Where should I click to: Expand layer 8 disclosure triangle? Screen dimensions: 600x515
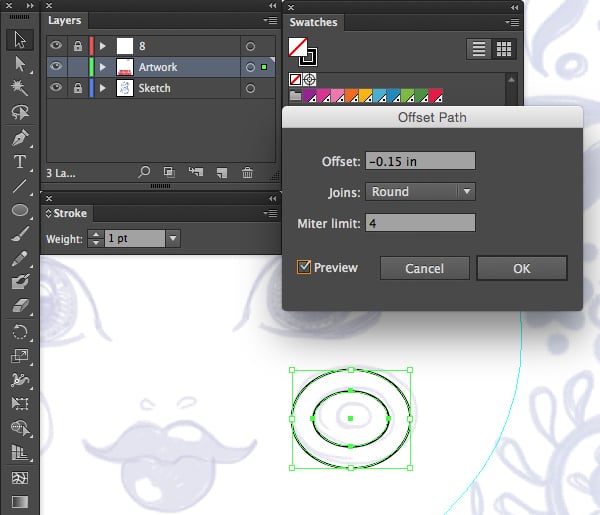tap(103, 46)
